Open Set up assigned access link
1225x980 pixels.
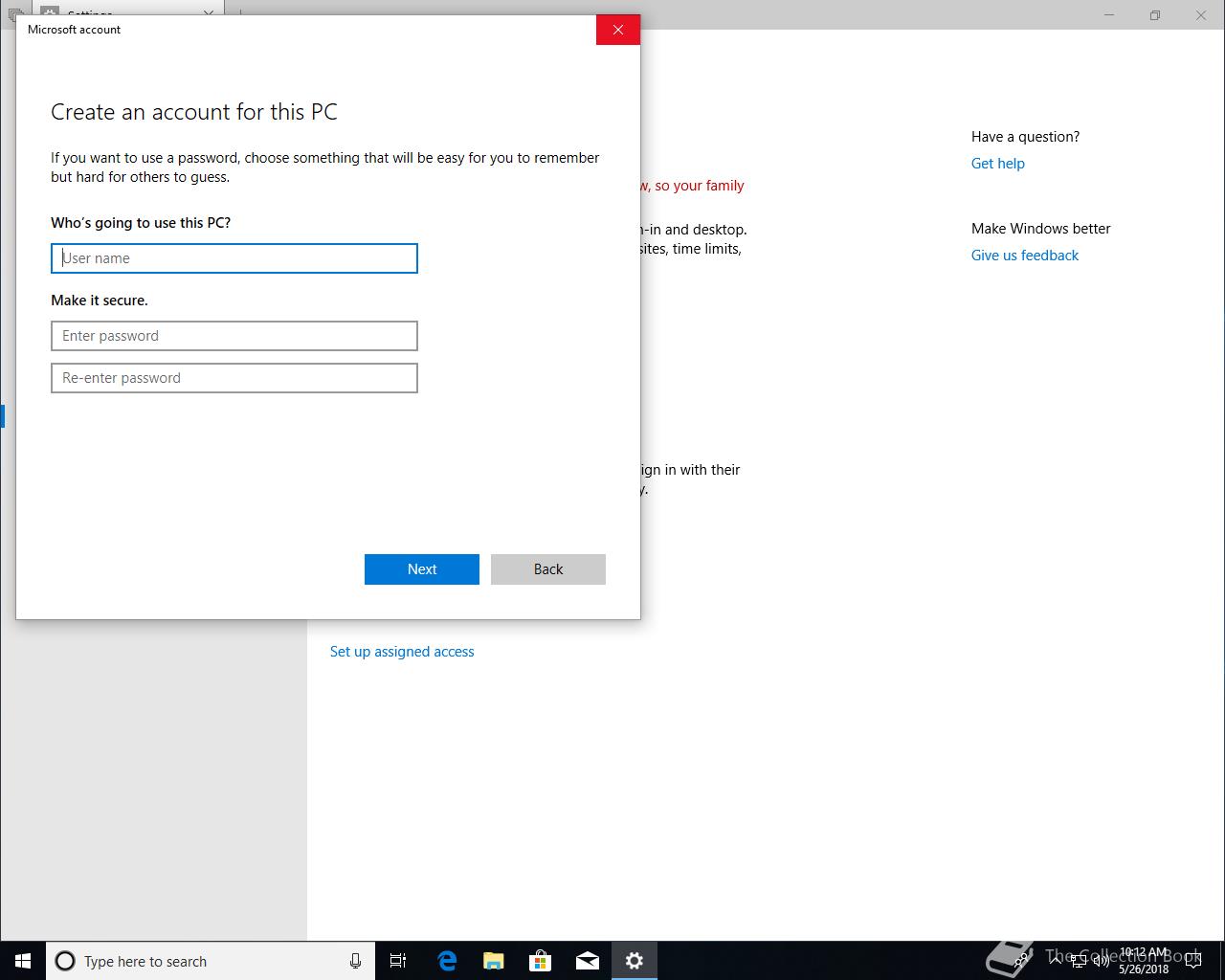pyautogui.click(x=402, y=652)
